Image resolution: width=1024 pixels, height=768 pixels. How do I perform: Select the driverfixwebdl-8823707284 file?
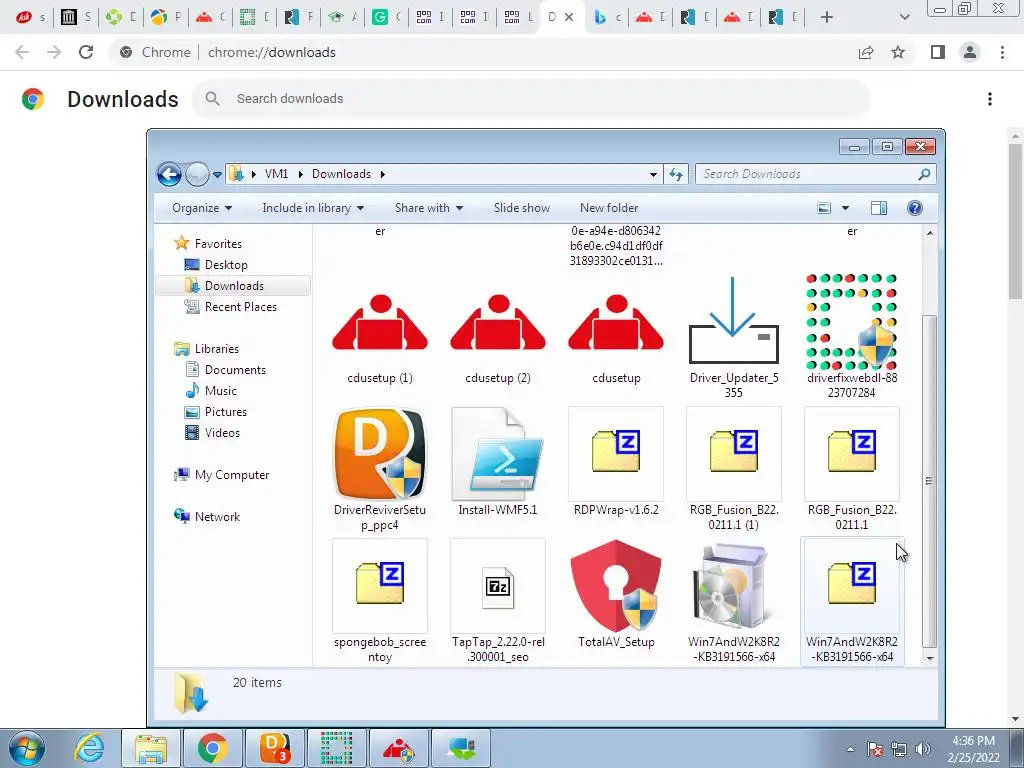tap(852, 321)
